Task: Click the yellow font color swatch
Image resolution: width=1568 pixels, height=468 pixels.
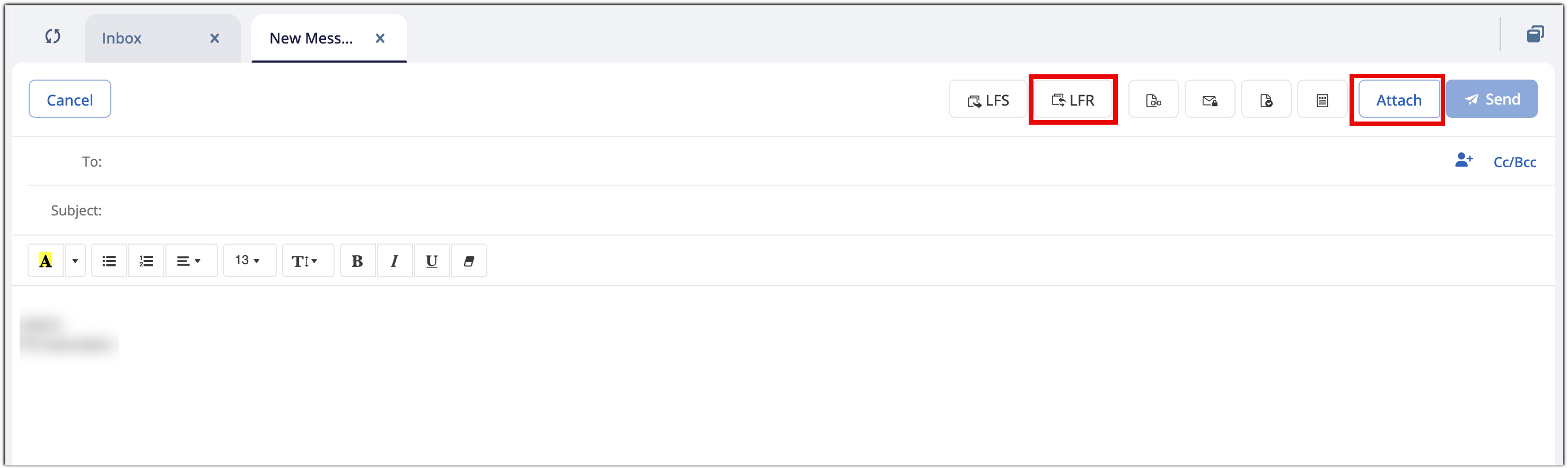Action: 46,260
